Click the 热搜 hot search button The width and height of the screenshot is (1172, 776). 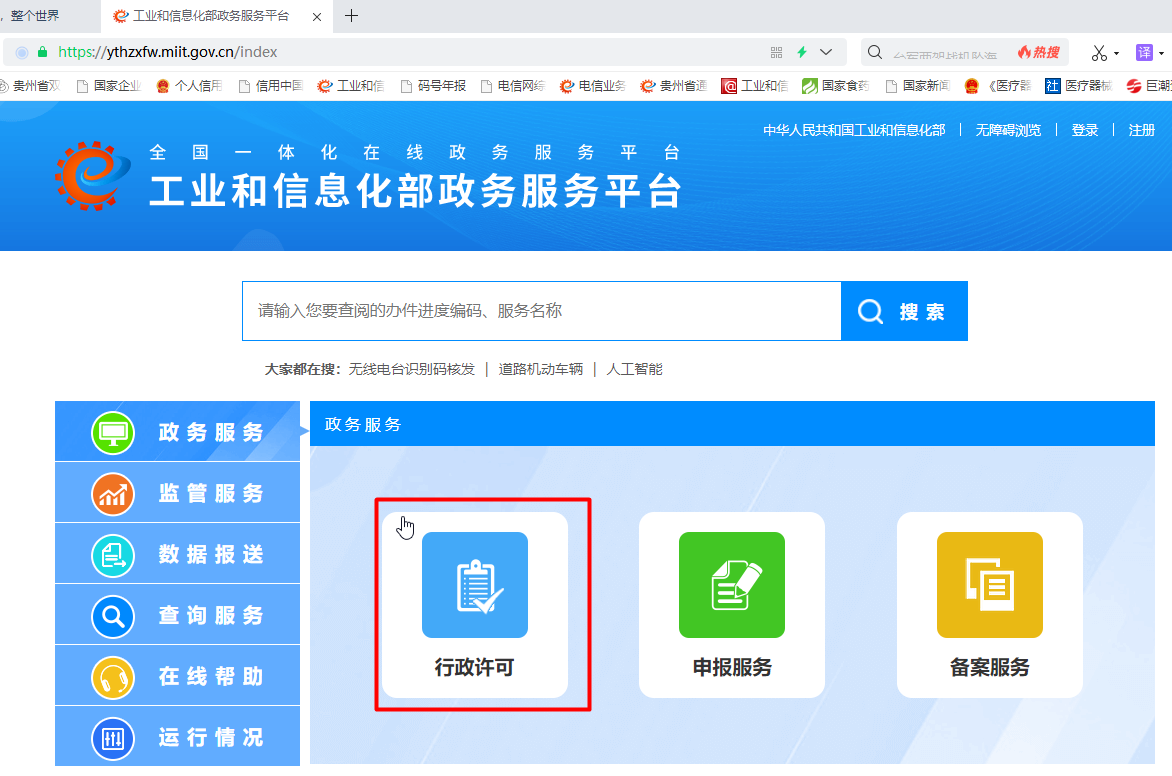(1039, 52)
